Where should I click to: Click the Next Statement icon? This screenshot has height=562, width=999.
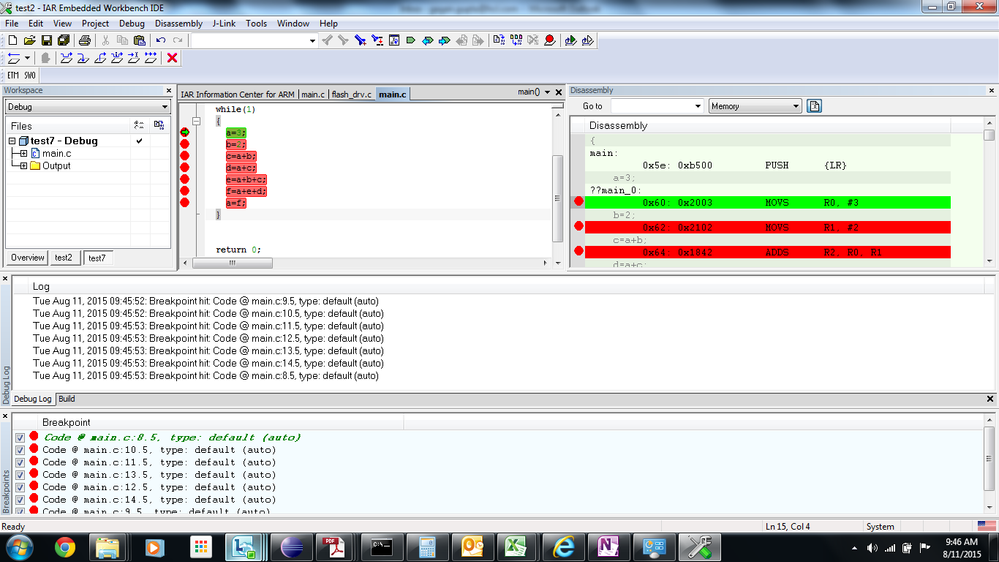click(x=117, y=58)
